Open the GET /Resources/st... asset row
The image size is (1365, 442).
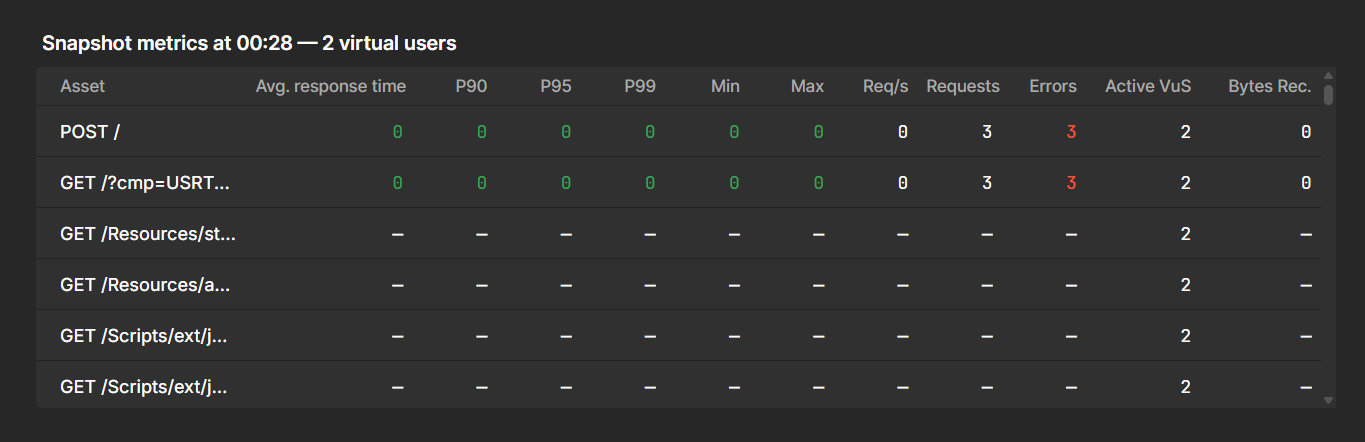[147, 234]
